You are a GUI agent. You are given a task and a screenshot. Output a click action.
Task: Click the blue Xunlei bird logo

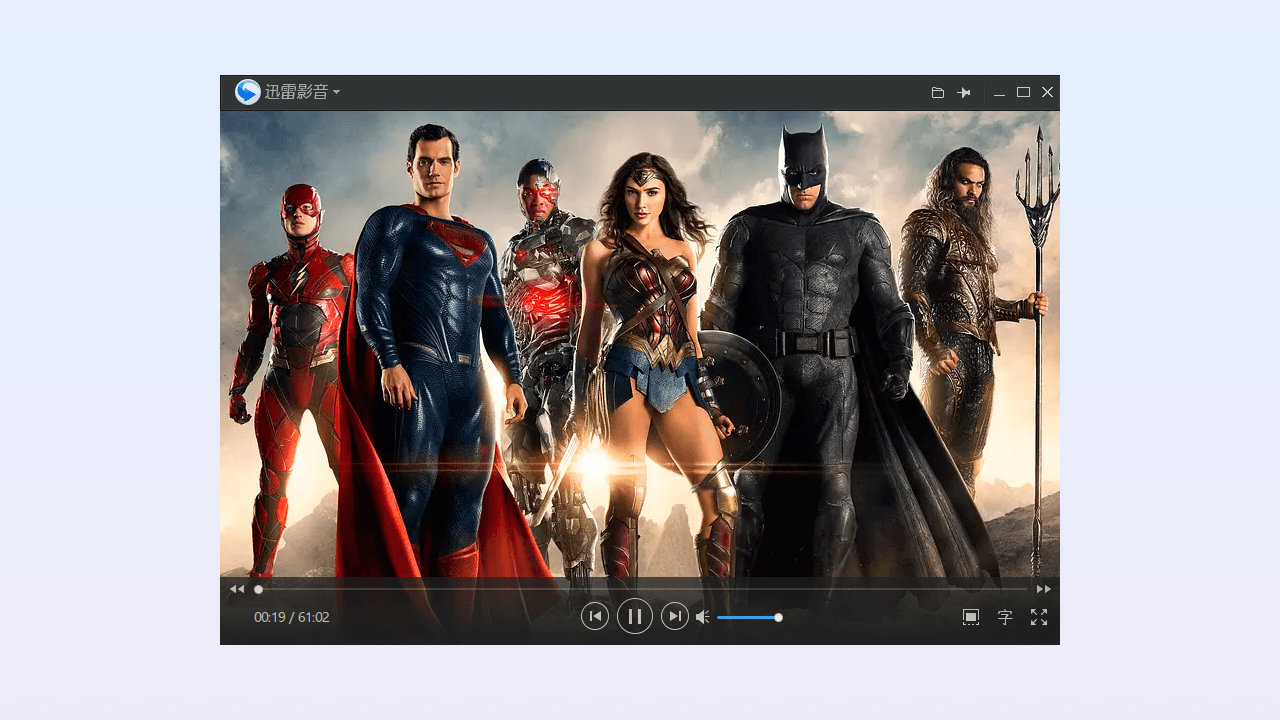(247, 92)
